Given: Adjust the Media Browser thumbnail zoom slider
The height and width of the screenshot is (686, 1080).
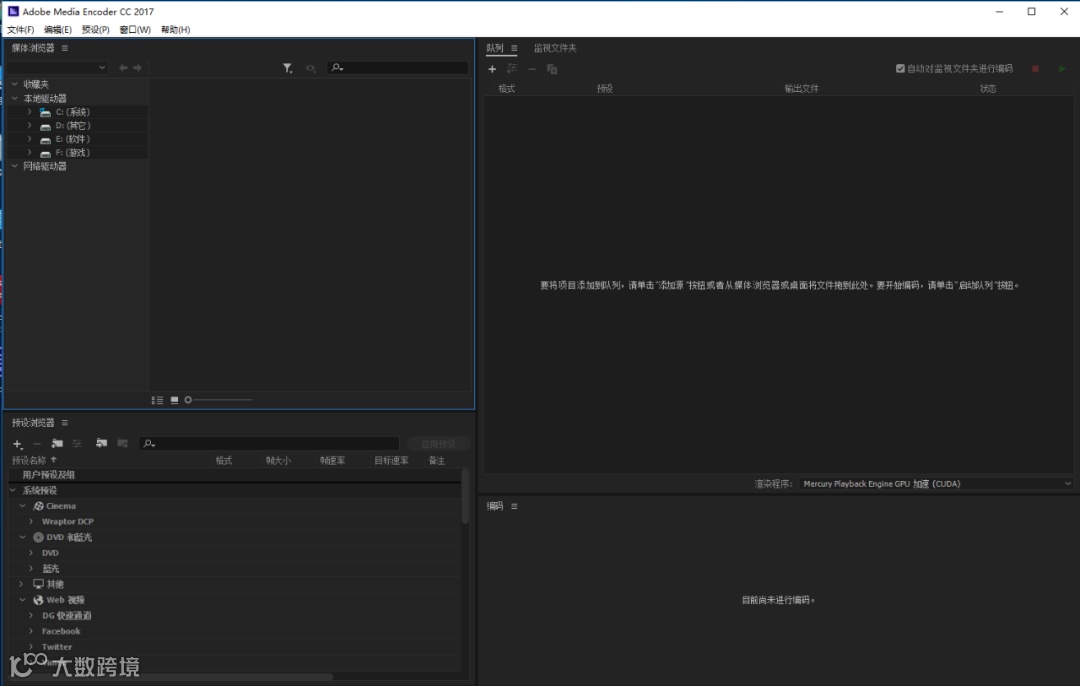Looking at the screenshot, I should (x=218, y=400).
